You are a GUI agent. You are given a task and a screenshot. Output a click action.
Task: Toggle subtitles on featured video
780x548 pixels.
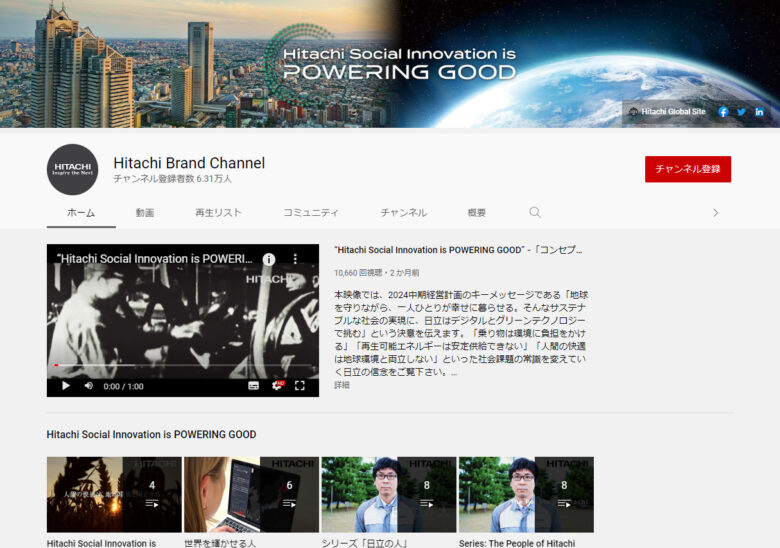[253, 386]
